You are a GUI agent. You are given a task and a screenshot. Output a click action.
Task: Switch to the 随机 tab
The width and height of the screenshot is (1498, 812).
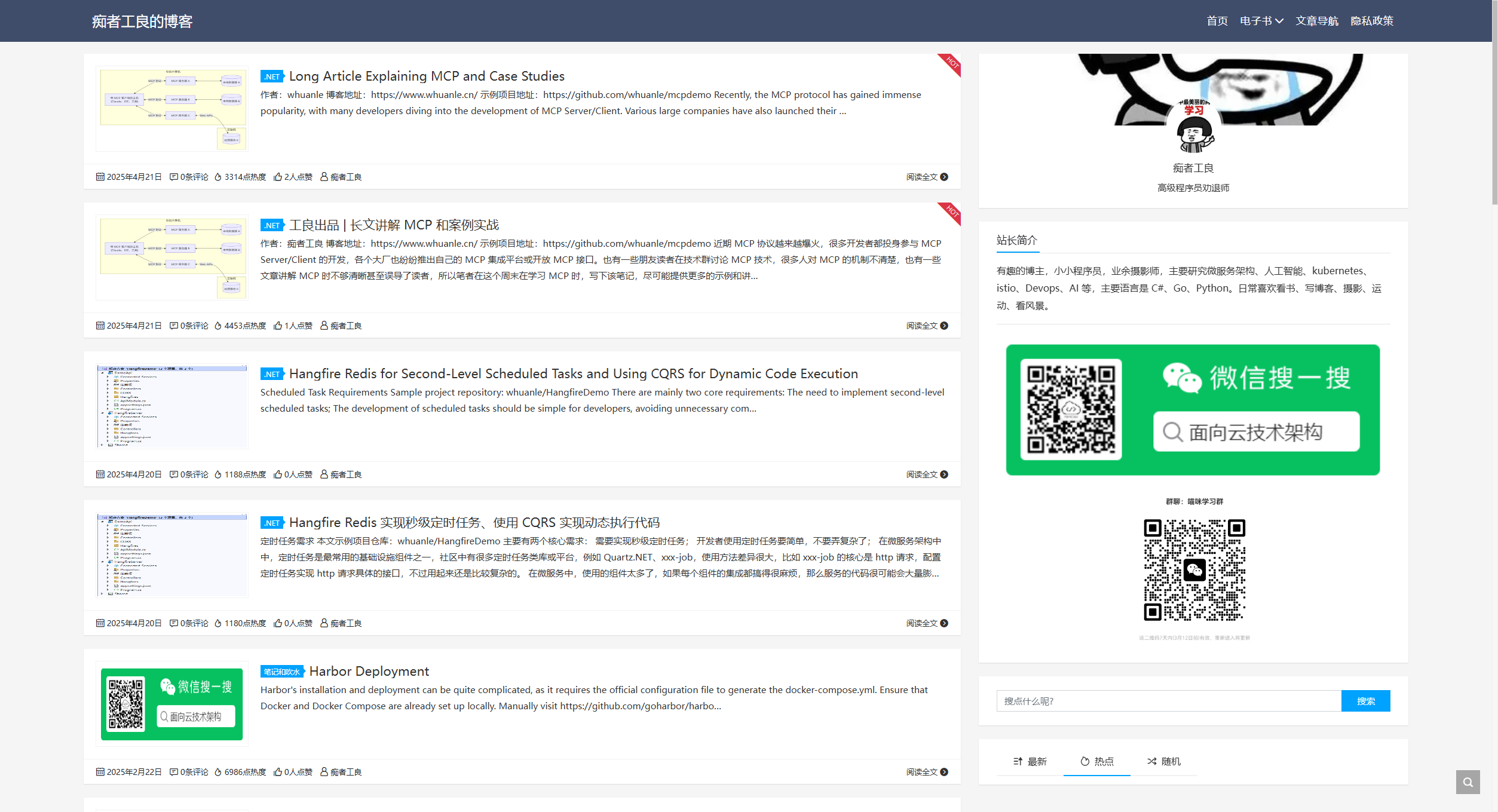(1164, 761)
